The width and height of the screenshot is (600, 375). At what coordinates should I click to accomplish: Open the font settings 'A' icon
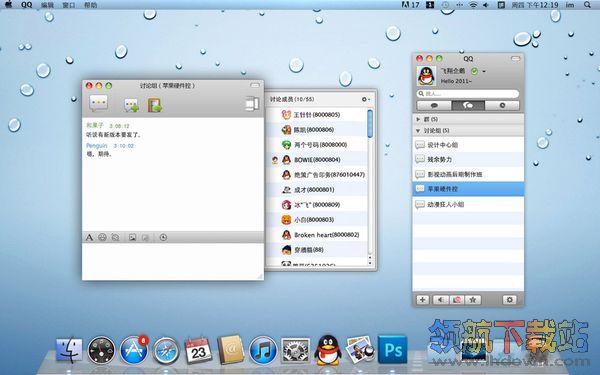click(x=89, y=237)
